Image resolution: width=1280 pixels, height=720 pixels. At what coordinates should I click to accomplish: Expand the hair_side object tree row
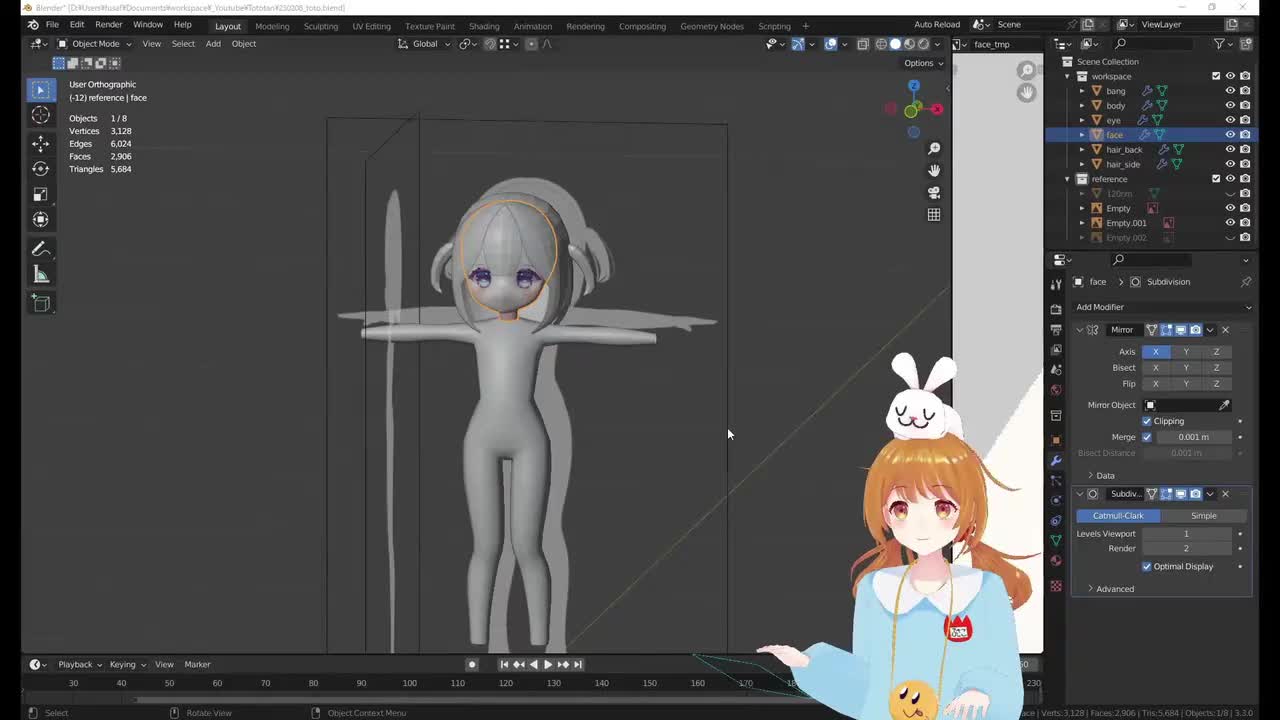[x=1081, y=164]
